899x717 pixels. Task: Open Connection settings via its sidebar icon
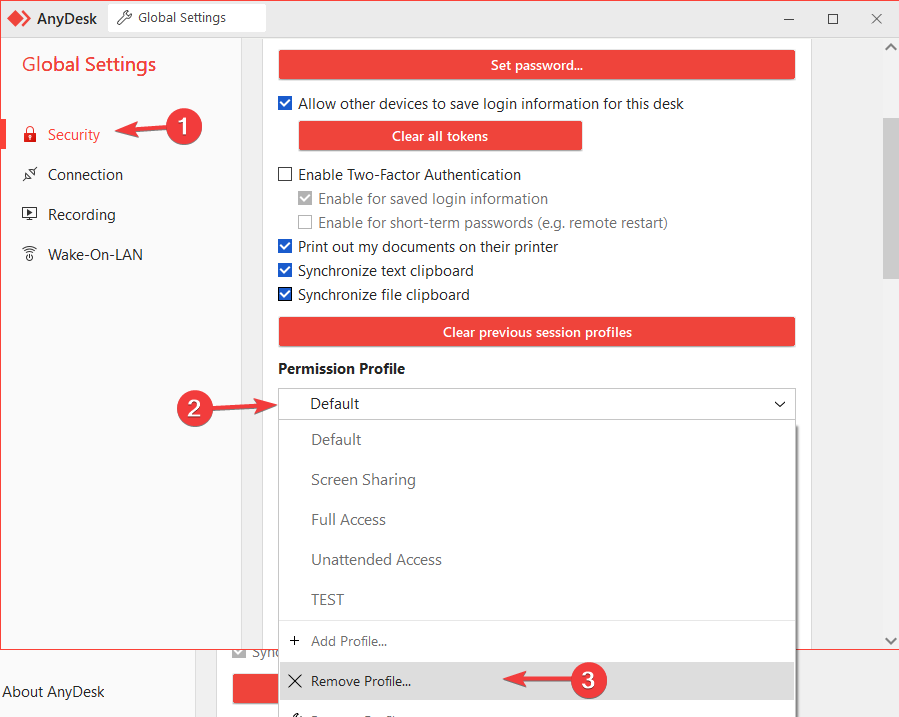point(29,174)
